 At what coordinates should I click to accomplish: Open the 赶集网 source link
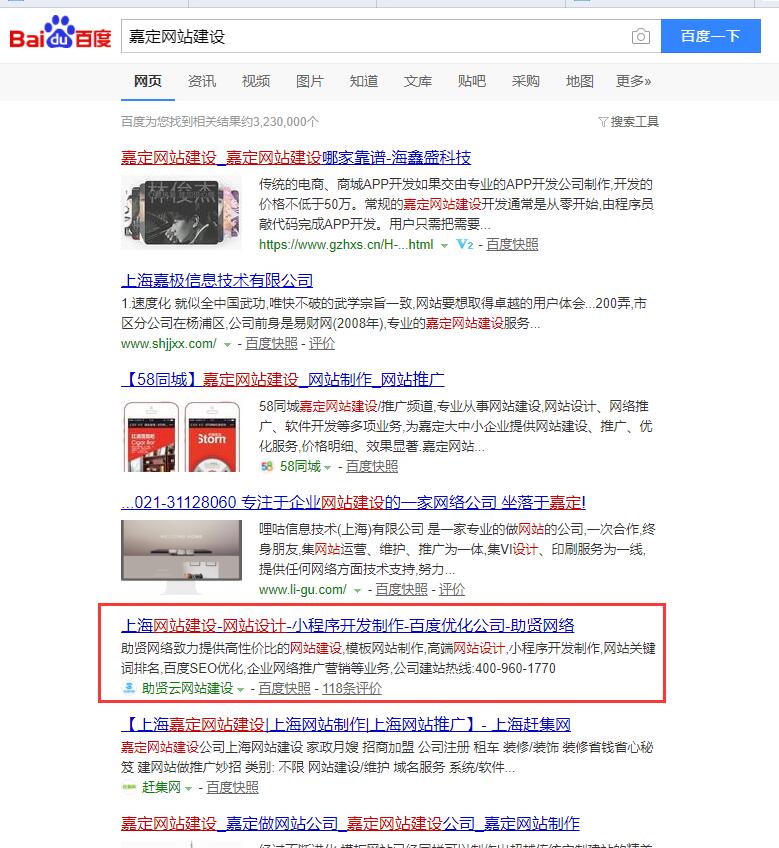tap(161, 787)
